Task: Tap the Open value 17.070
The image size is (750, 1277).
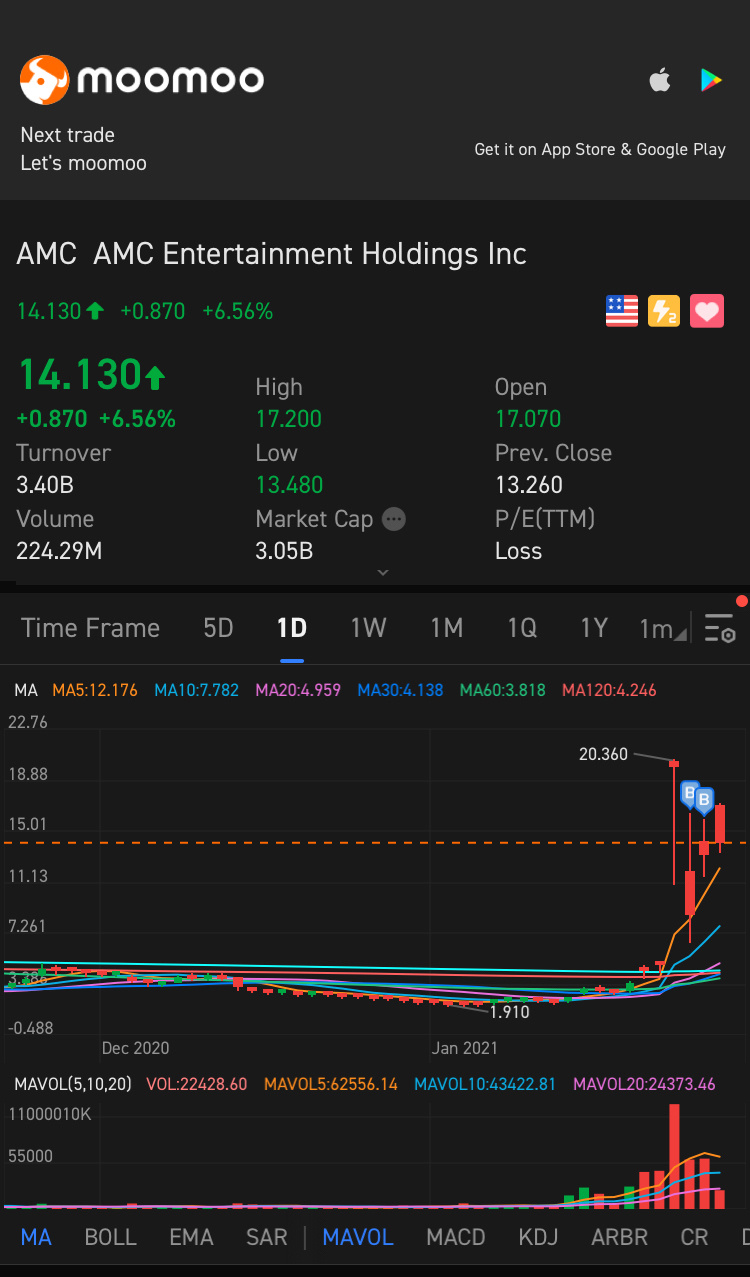Action: click(x=528, y=419)
